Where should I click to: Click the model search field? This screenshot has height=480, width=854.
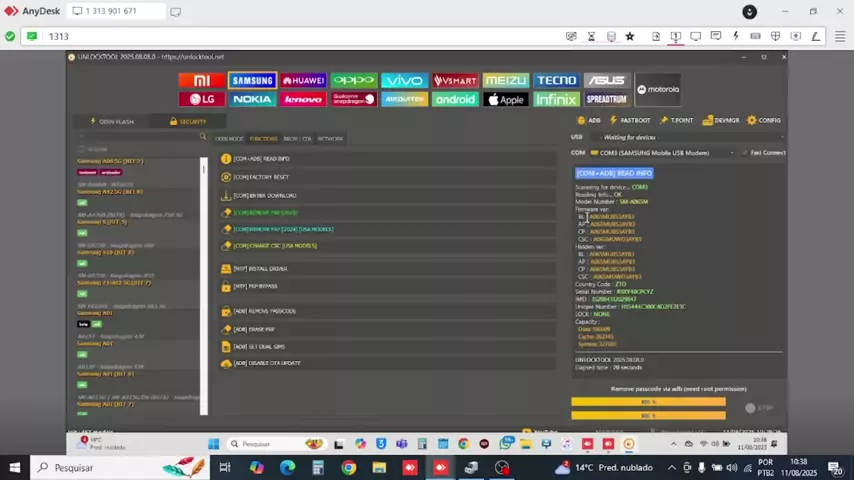(140, 137)
